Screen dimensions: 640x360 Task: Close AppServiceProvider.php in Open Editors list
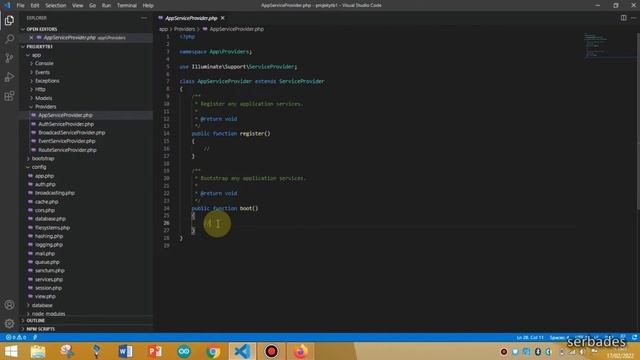coord(31,38)
